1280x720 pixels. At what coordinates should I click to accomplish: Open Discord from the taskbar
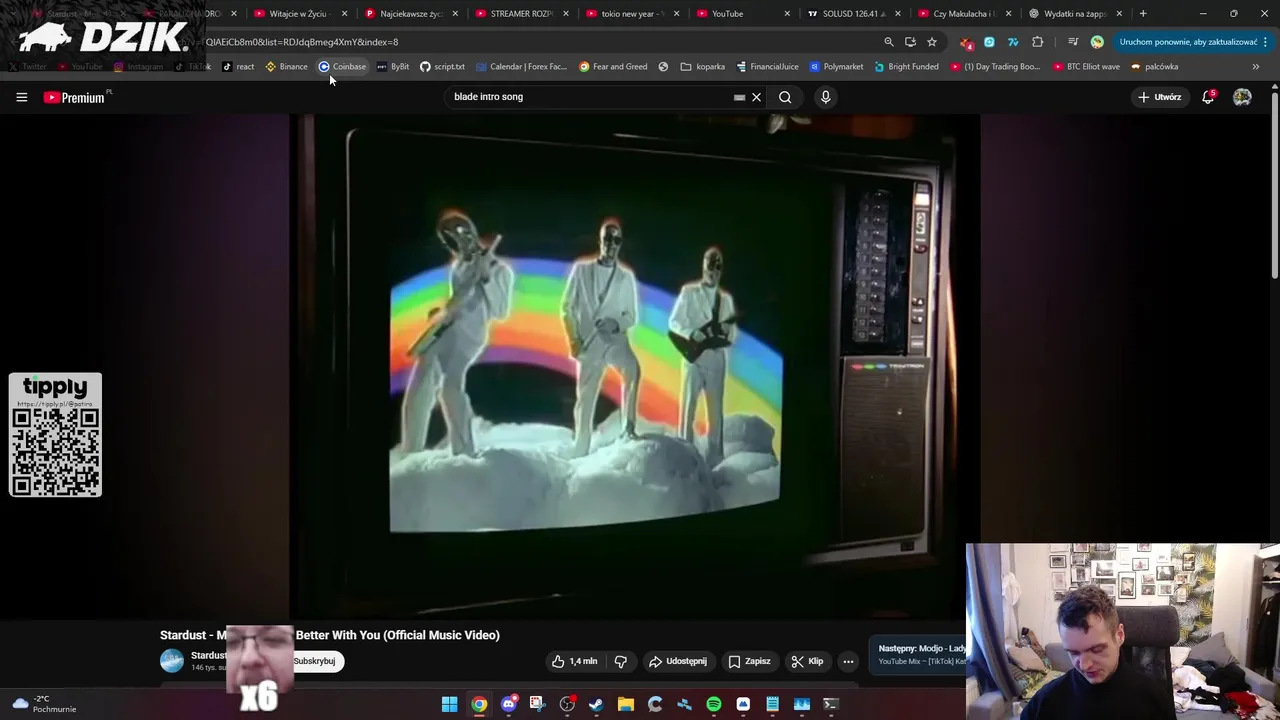coord(508,704)
